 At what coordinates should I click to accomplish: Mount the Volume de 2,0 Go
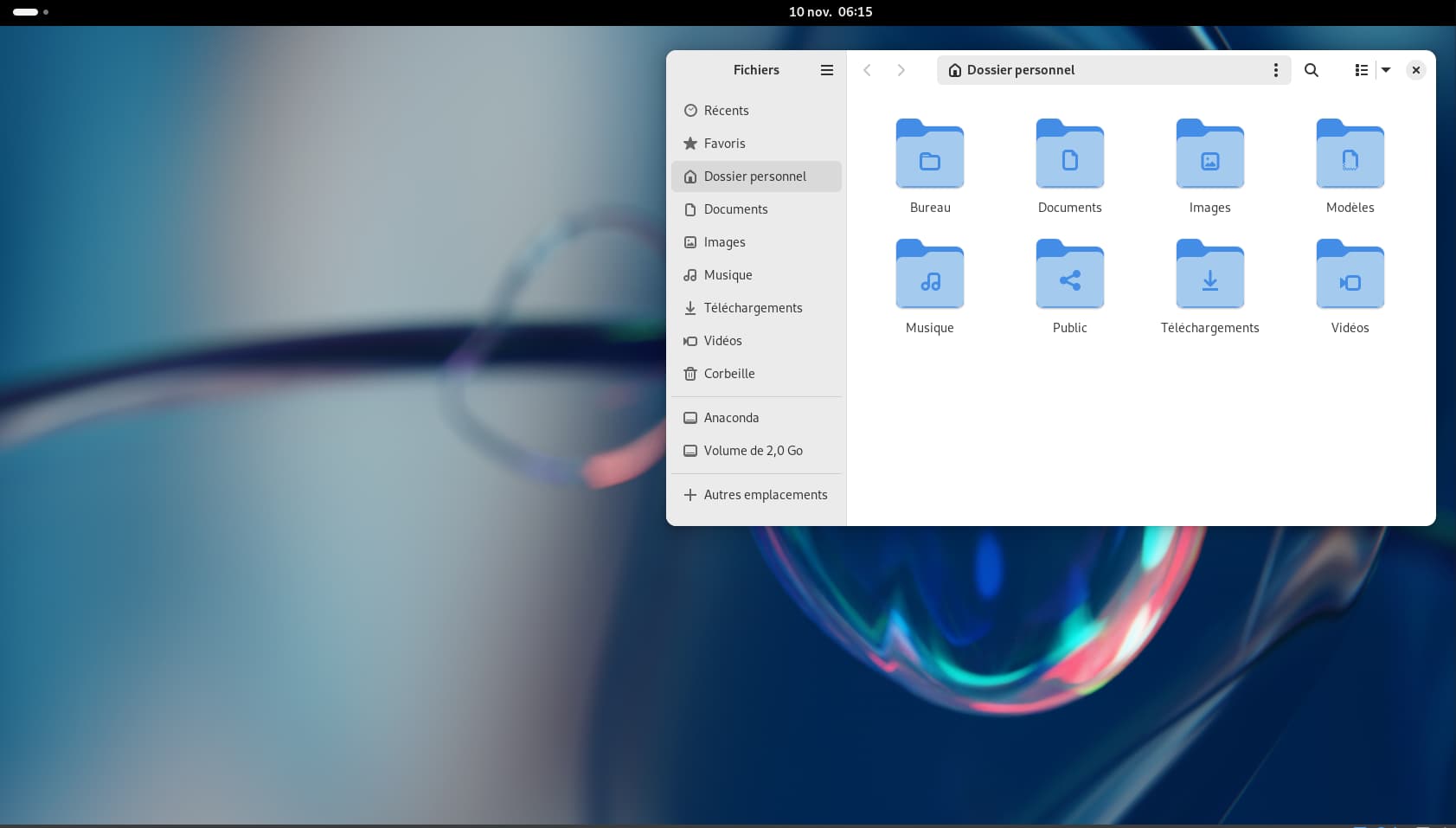[x=753, y=450]
